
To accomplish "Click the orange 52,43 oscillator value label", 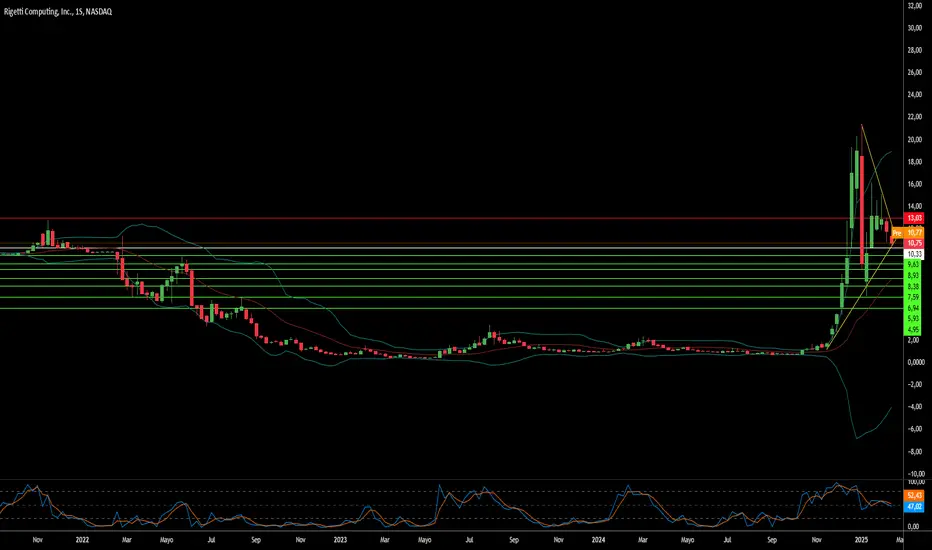I will (913, 495).
